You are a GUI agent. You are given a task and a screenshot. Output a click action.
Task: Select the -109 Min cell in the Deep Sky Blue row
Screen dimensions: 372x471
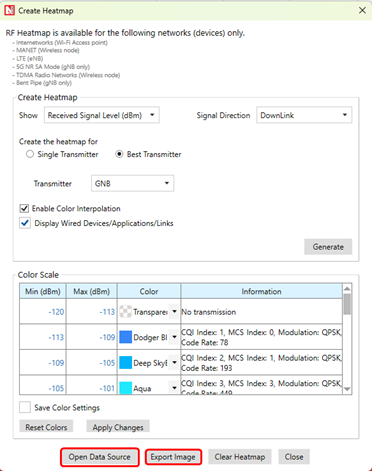(43, 362)
